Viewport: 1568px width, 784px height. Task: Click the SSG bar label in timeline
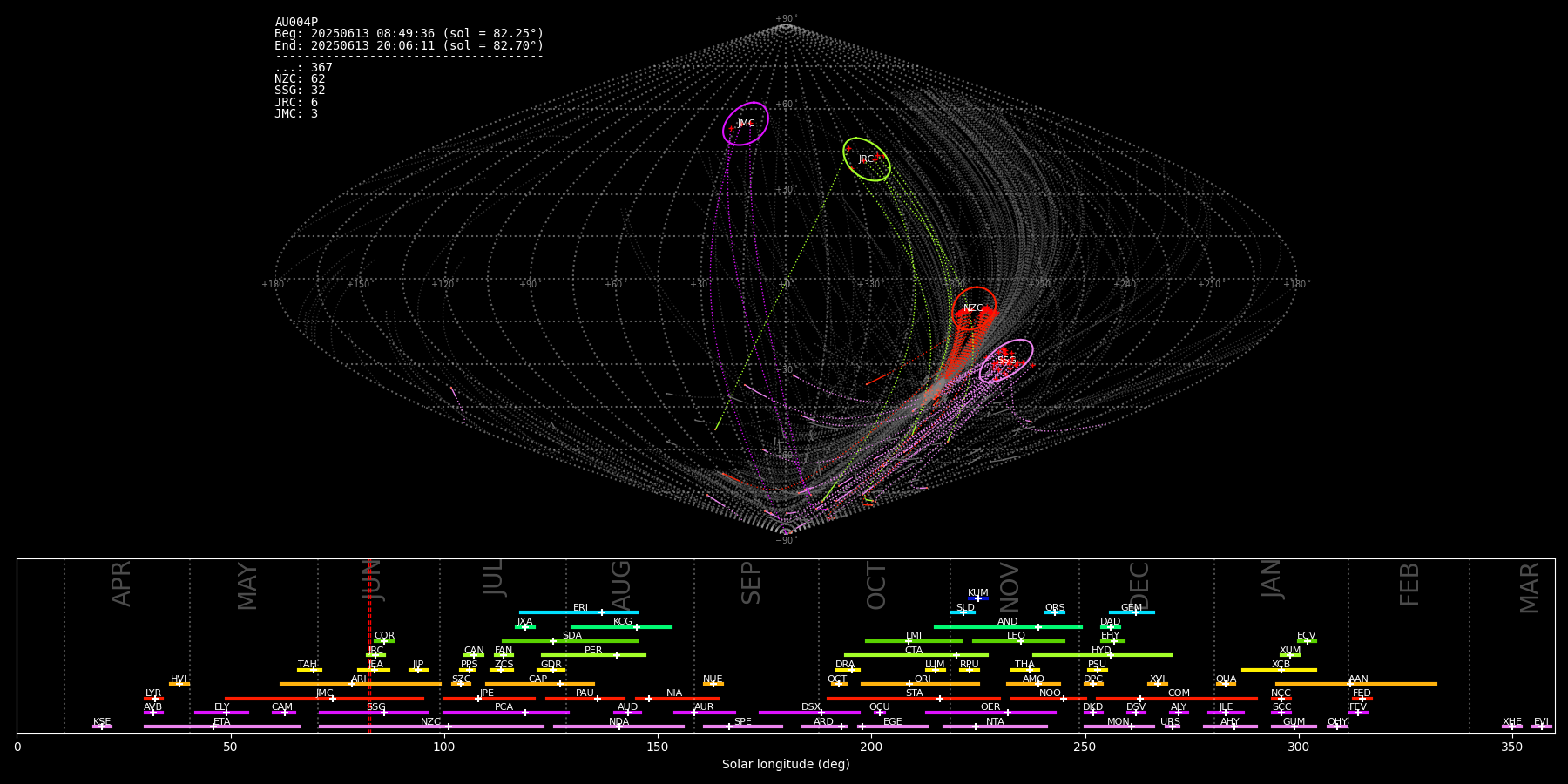coord(375,707)
